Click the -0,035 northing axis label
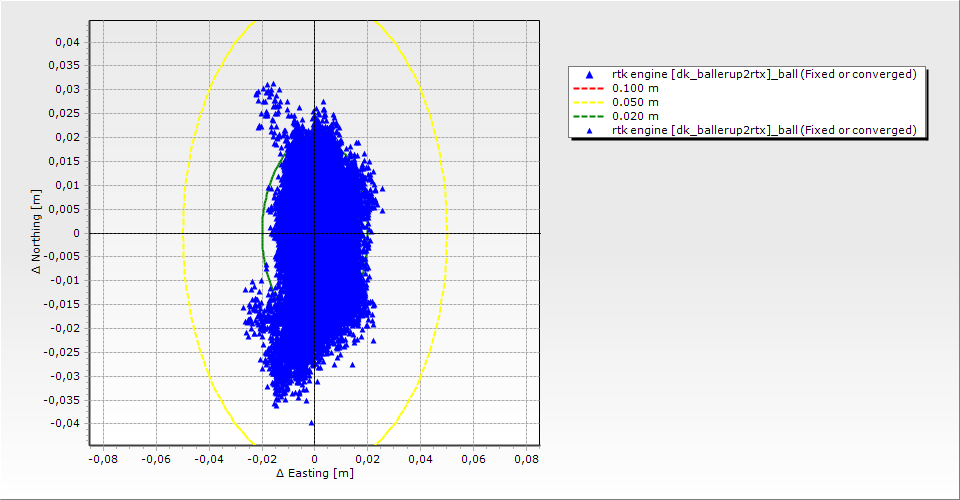This screenshot has height=500, width=960. point(62,400)
